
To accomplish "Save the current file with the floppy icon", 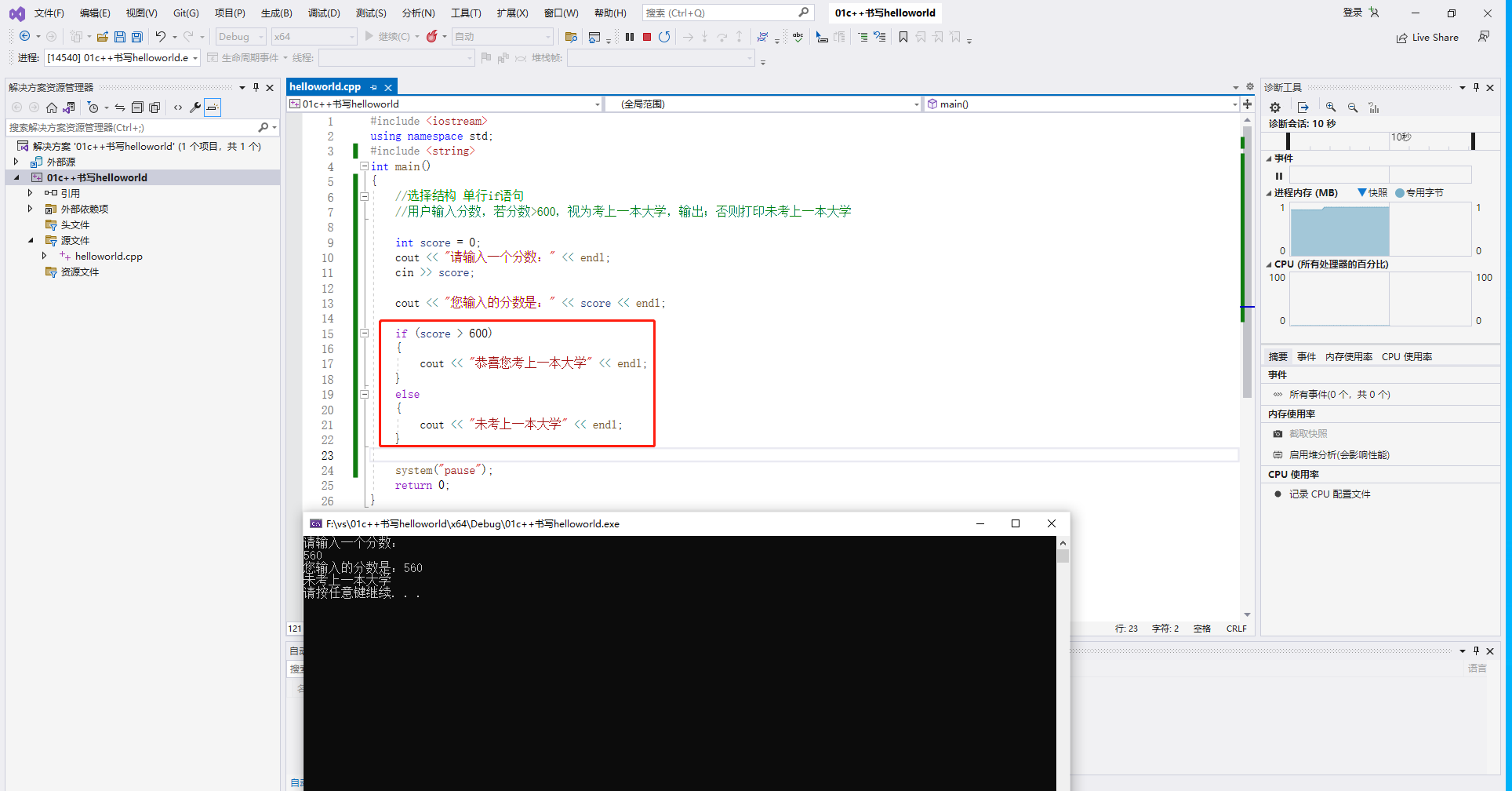I will coord(120,37).
